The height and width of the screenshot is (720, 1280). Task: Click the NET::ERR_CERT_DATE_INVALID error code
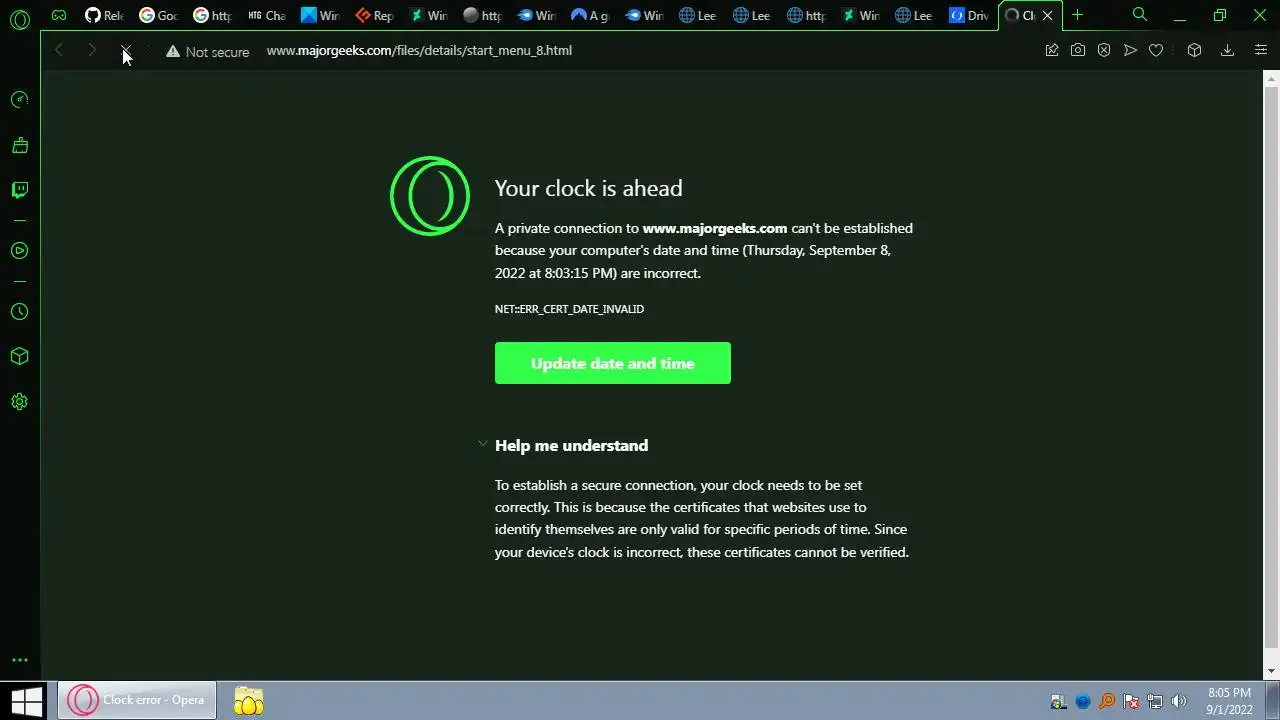(569, 309)
